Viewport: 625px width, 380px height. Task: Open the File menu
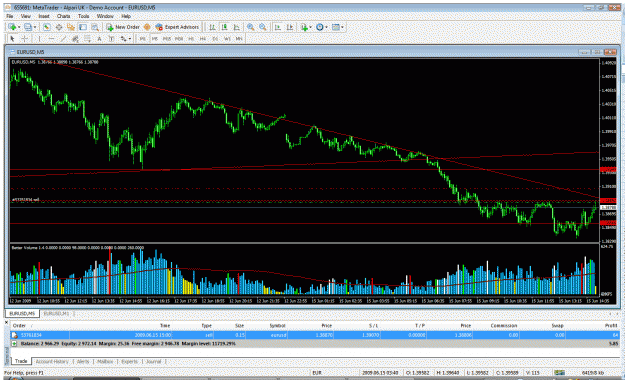pos(10,16)
